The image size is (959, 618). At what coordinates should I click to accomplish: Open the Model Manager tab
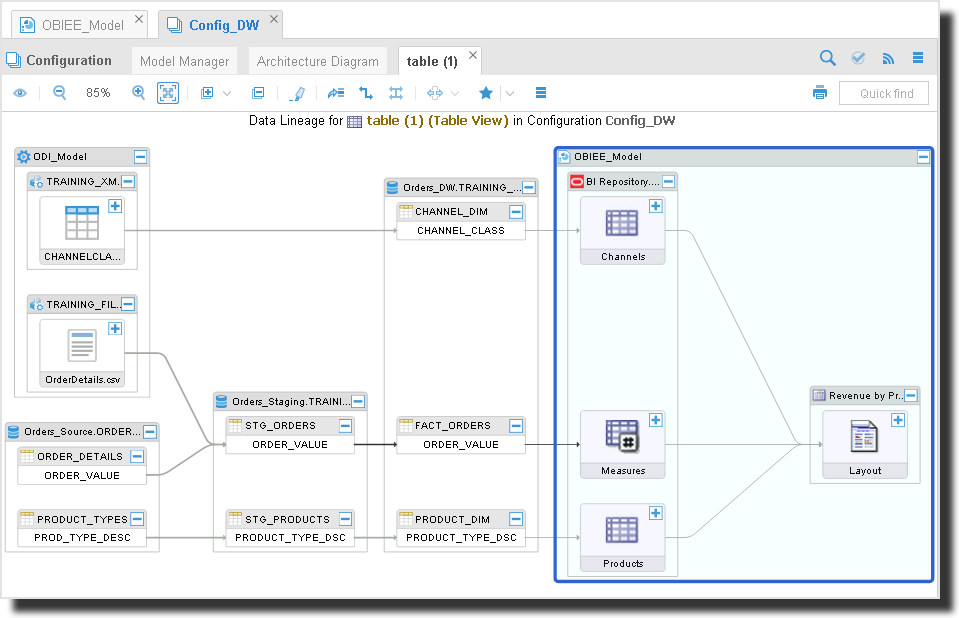pyautogui.click(x=184, y=61)
